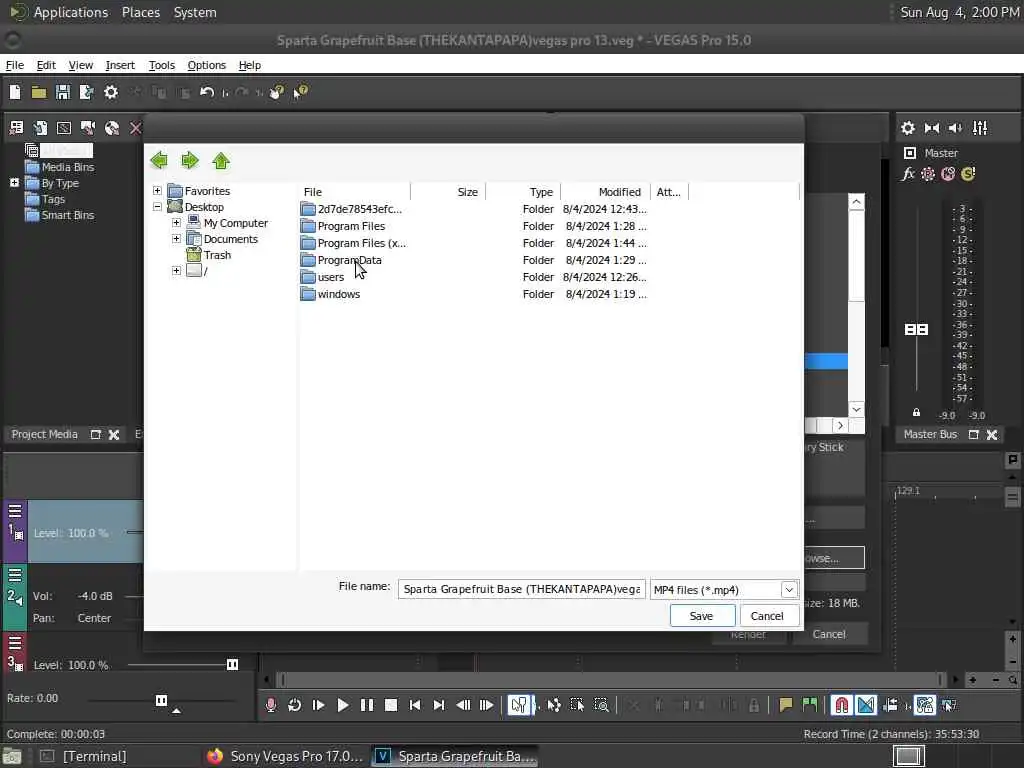This screenshot has height=768, width=1024.
Task: Click the Stop button in transport
Action: [391, 705]
